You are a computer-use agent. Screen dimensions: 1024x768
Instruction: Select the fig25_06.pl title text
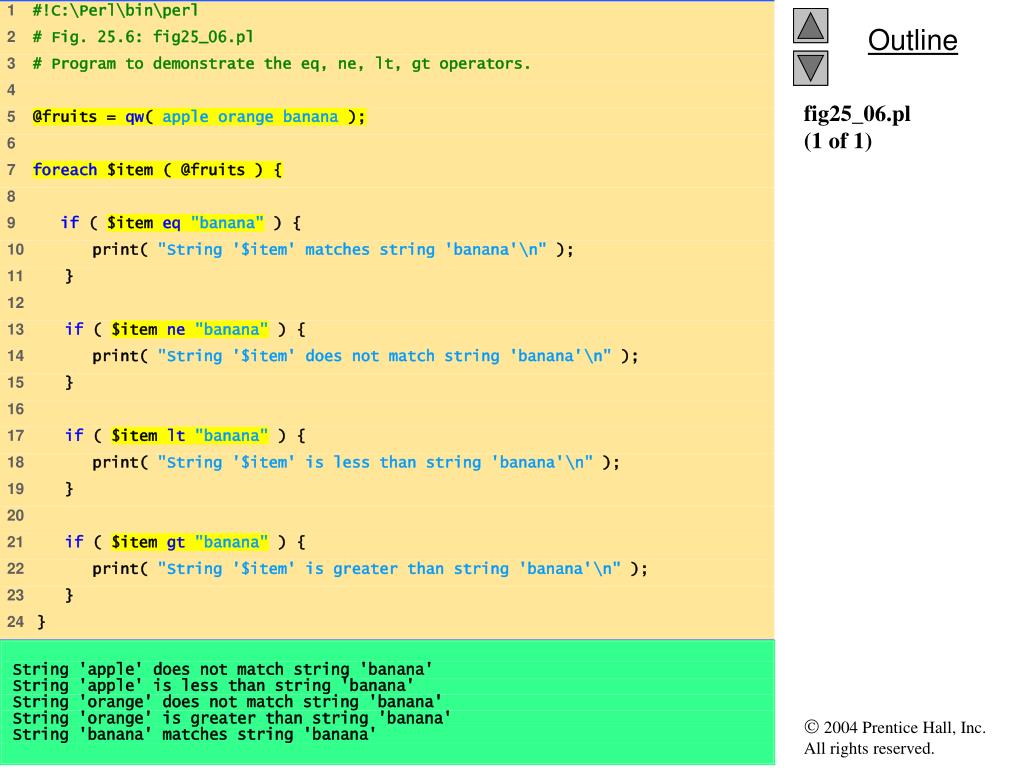[x=857, y=114]
